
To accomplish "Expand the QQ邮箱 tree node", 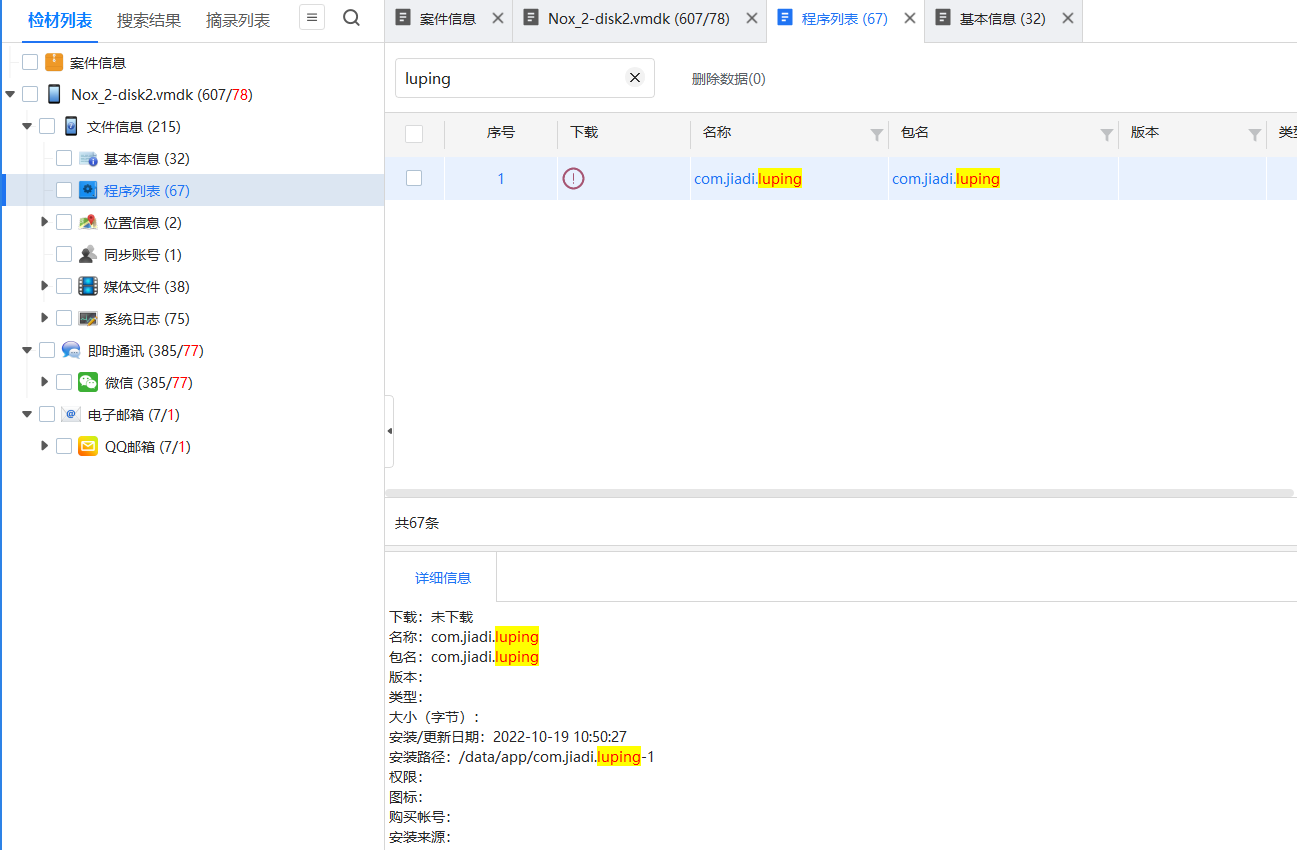I will click(x=44, y=446).
